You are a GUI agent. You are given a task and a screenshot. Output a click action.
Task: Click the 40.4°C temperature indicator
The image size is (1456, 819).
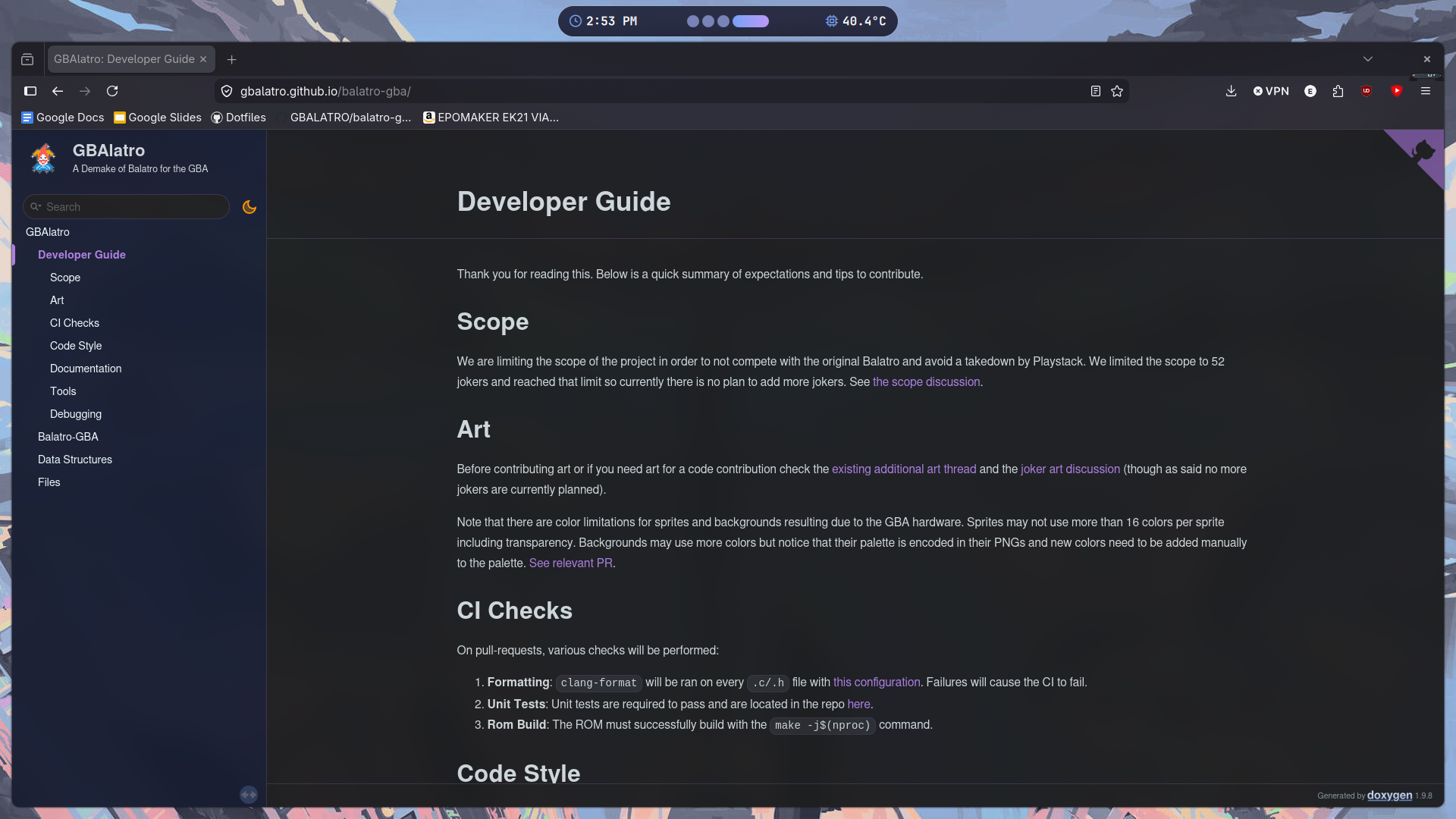[x=856, y=21]
